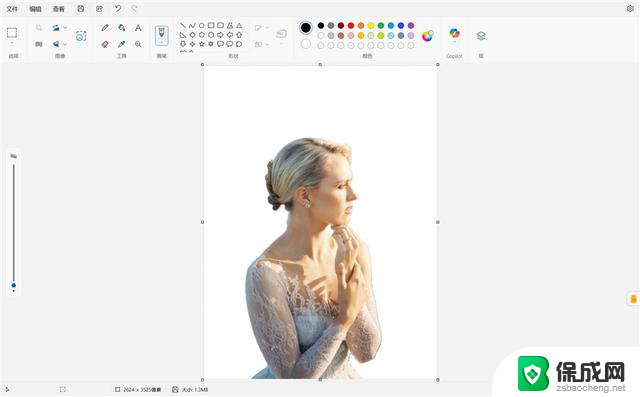Select the Right arrow shape
Screen dimensions: 640x397
220,35
